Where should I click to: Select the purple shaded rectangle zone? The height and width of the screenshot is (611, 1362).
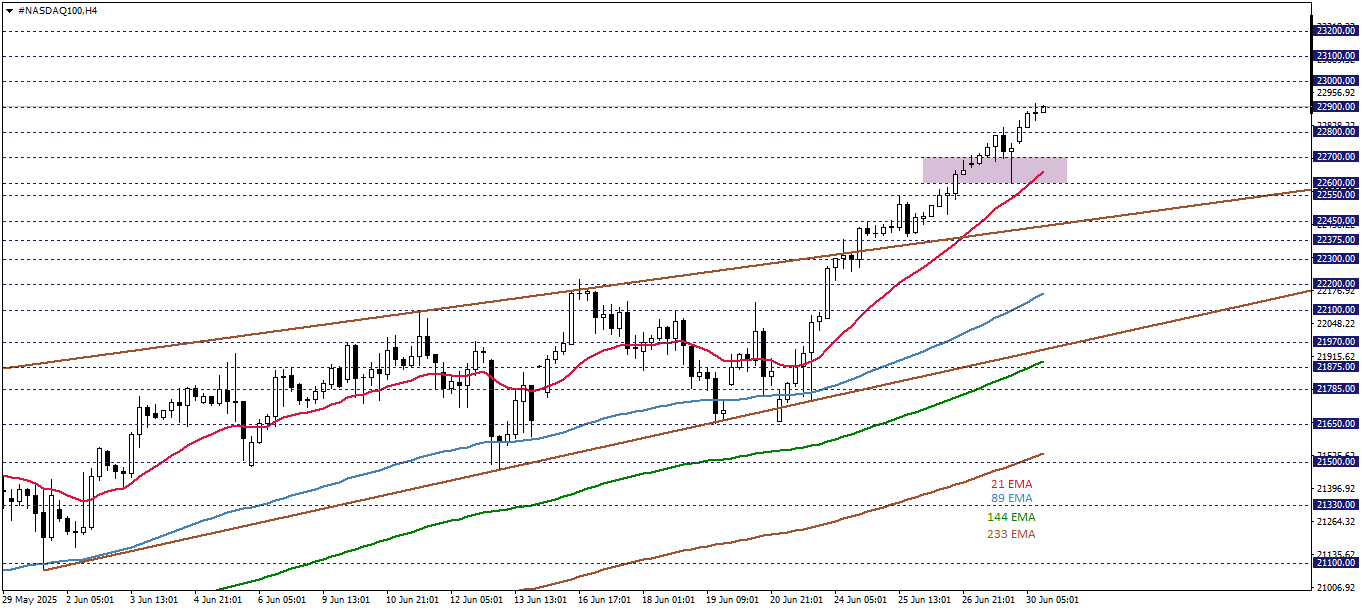995,169
